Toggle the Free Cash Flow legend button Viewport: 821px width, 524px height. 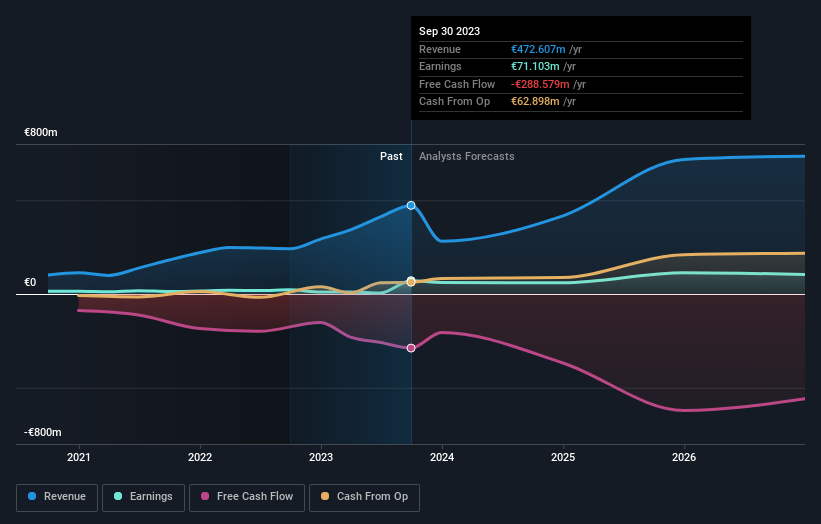[247, 497]
